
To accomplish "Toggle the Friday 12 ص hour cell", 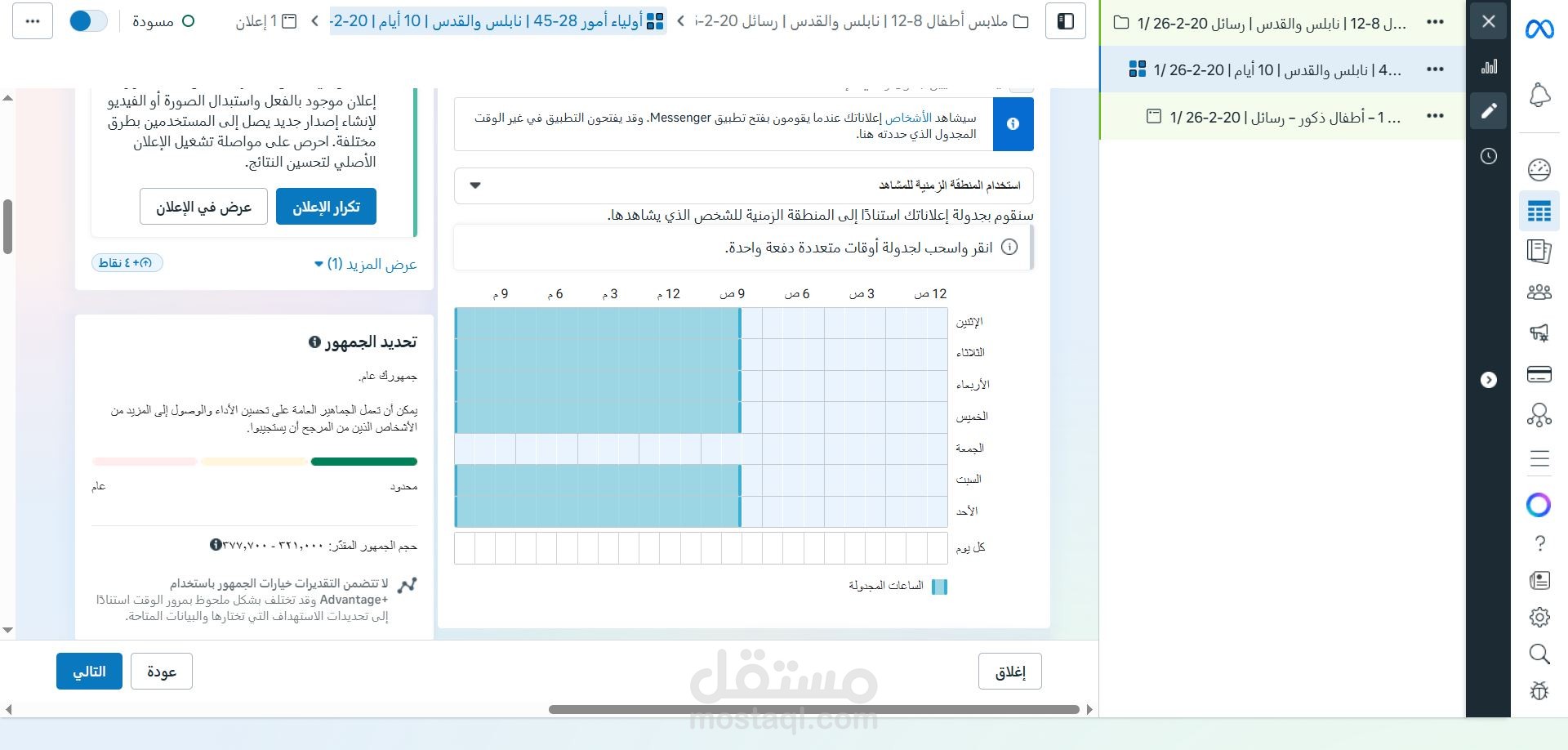I will pyautogui.click(x=937, y=449).
